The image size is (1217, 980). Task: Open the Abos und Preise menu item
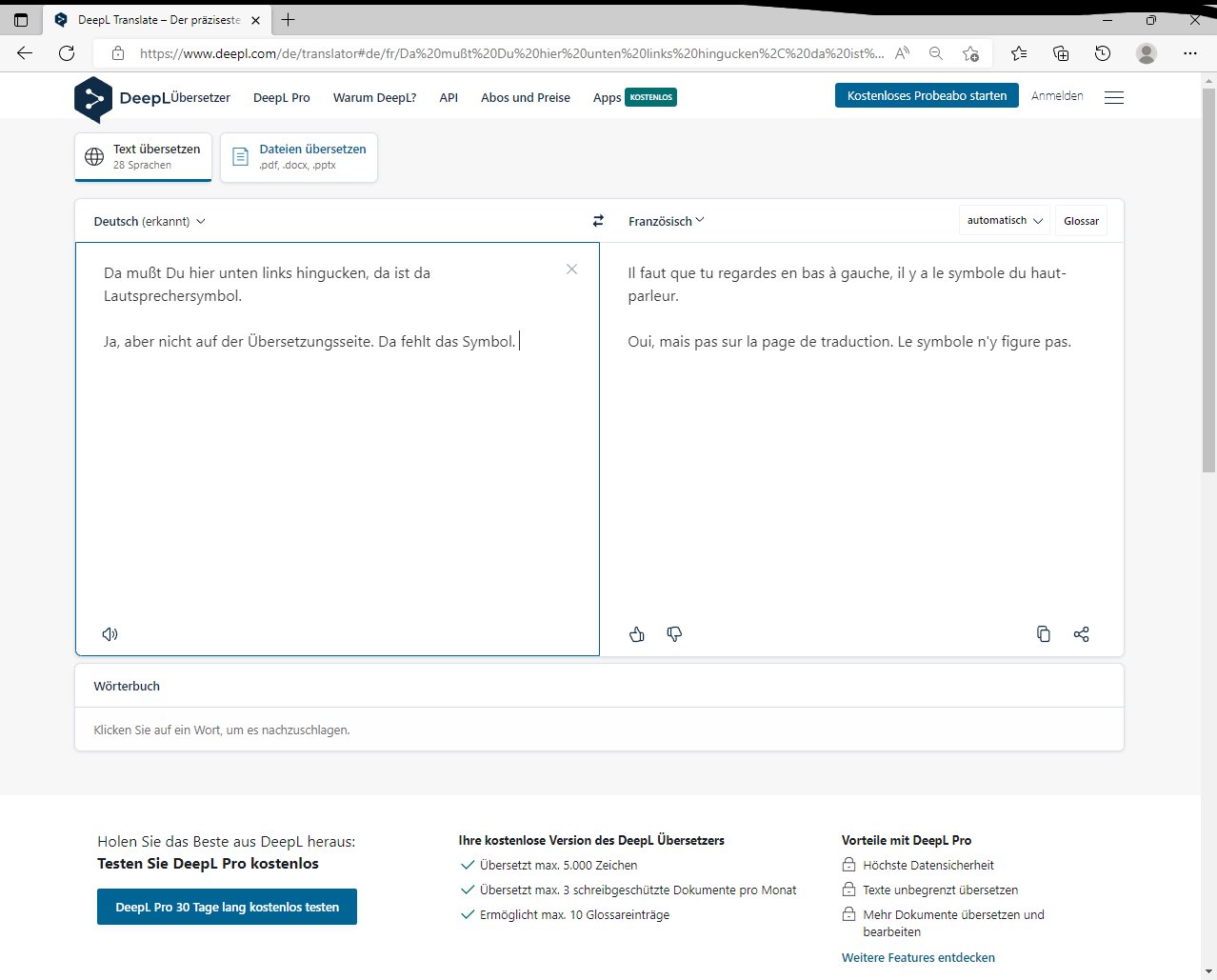coord(526,97)
